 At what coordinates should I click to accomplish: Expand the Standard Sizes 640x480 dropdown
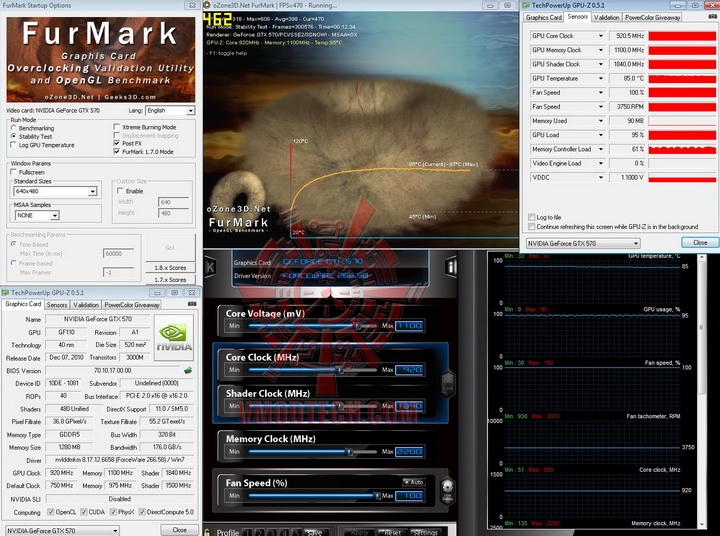[55, 191]
